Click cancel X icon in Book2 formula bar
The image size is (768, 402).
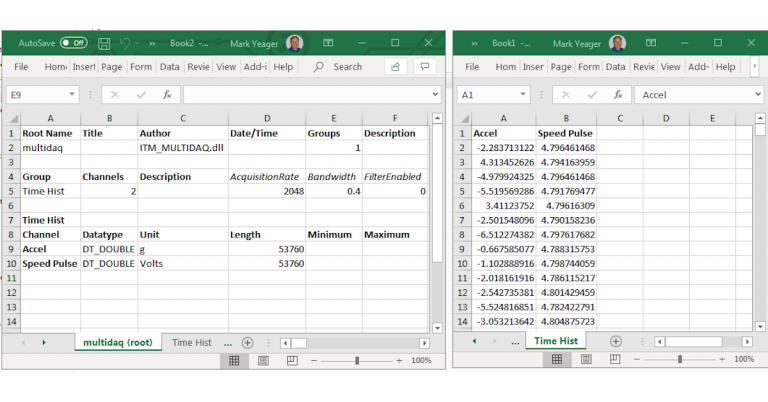tap(115, 95)
